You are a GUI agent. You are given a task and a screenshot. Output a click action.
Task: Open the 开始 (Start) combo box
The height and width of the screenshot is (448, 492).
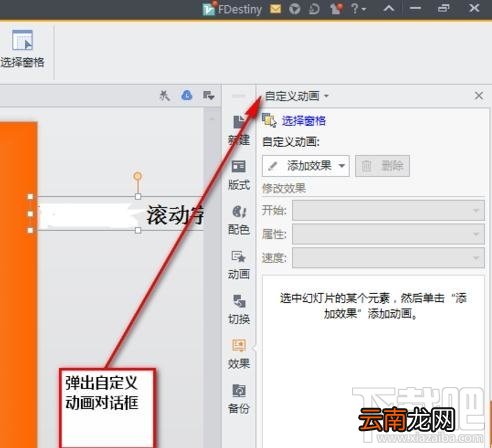click(x=388, y=210)
